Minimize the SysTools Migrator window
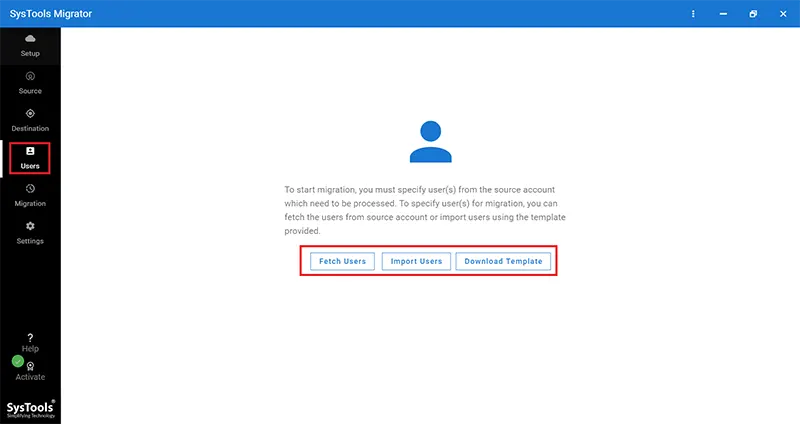The height and width of the screenshot is (424, 800). point(723,14)
